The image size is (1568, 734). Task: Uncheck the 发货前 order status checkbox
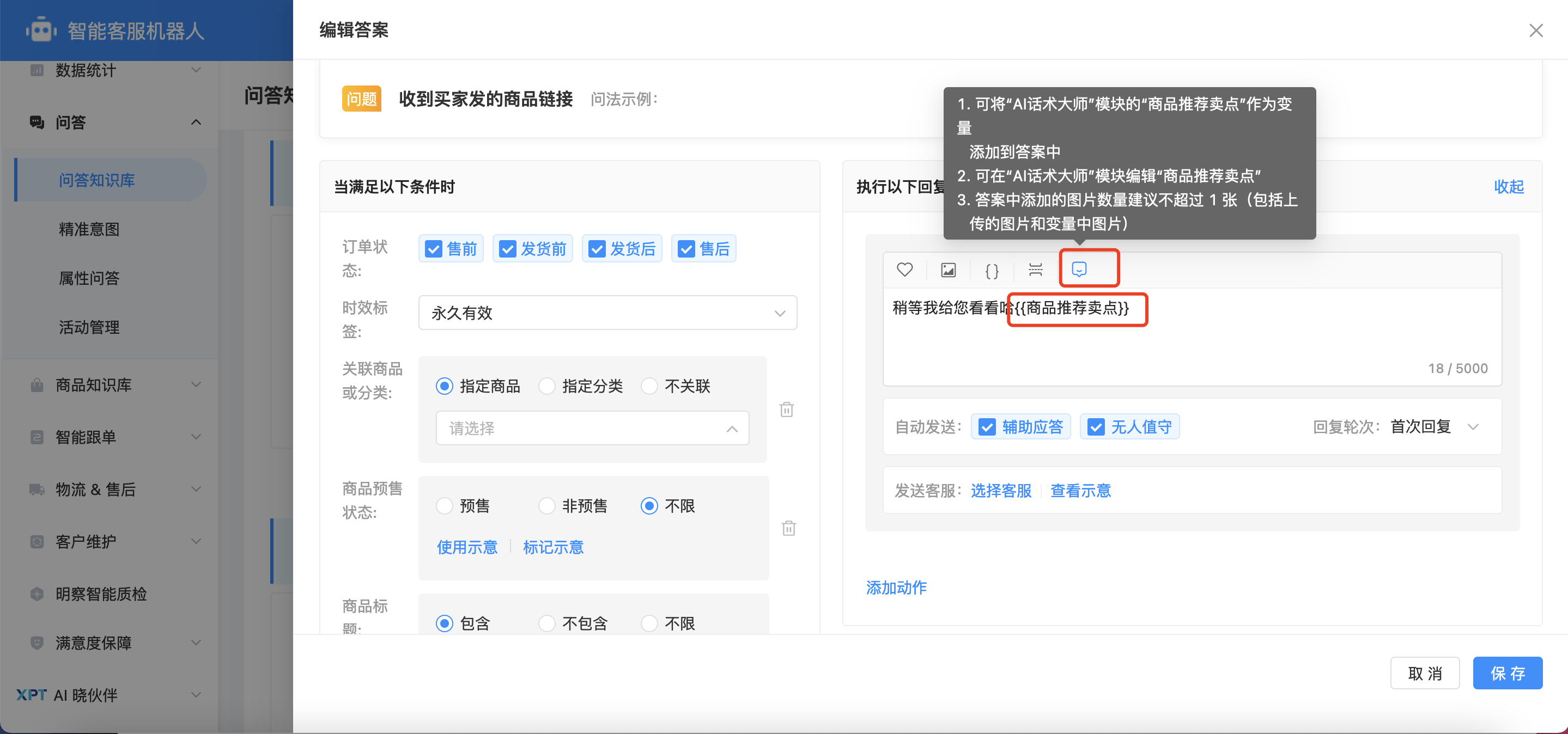pyautogui.click(x=508, y=249)
